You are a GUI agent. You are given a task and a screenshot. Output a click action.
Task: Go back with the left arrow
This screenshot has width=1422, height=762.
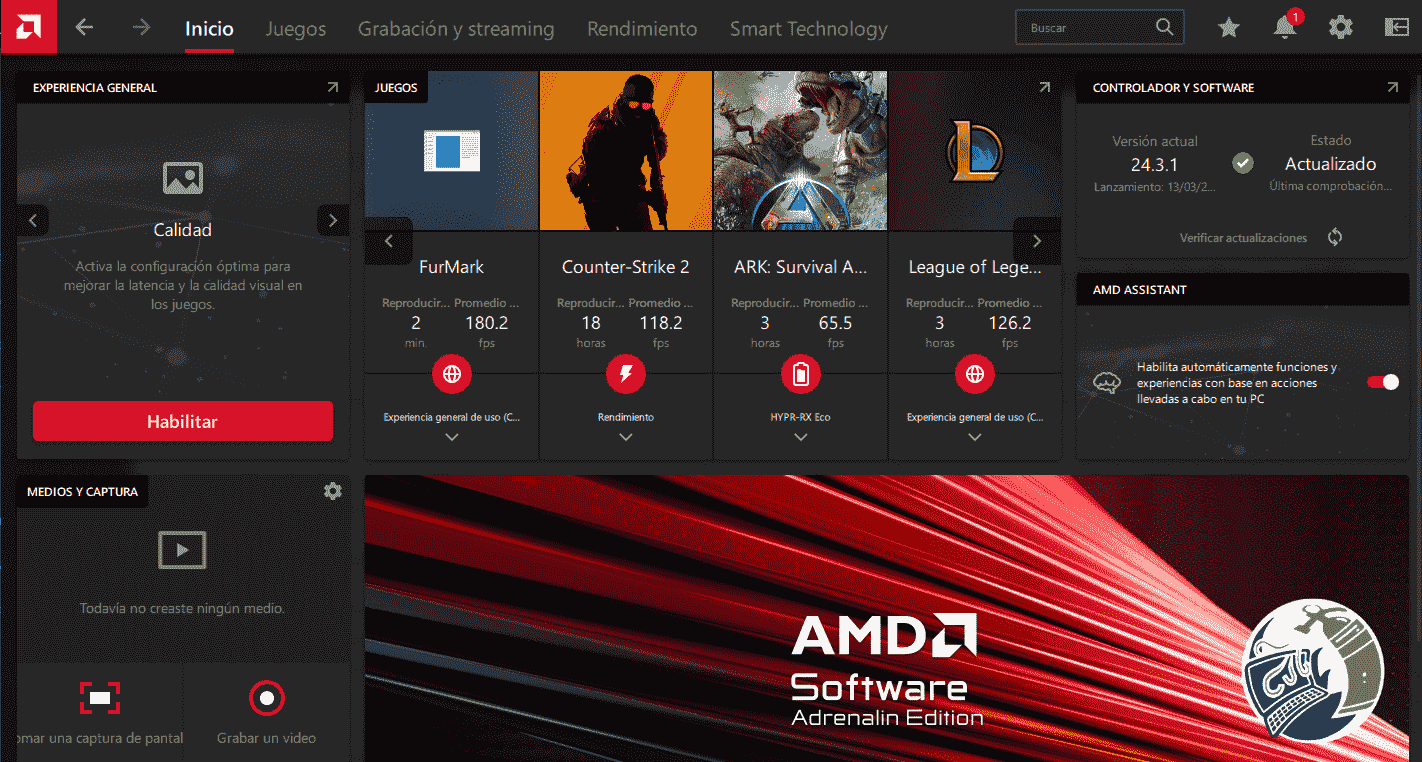coord(84,28)
